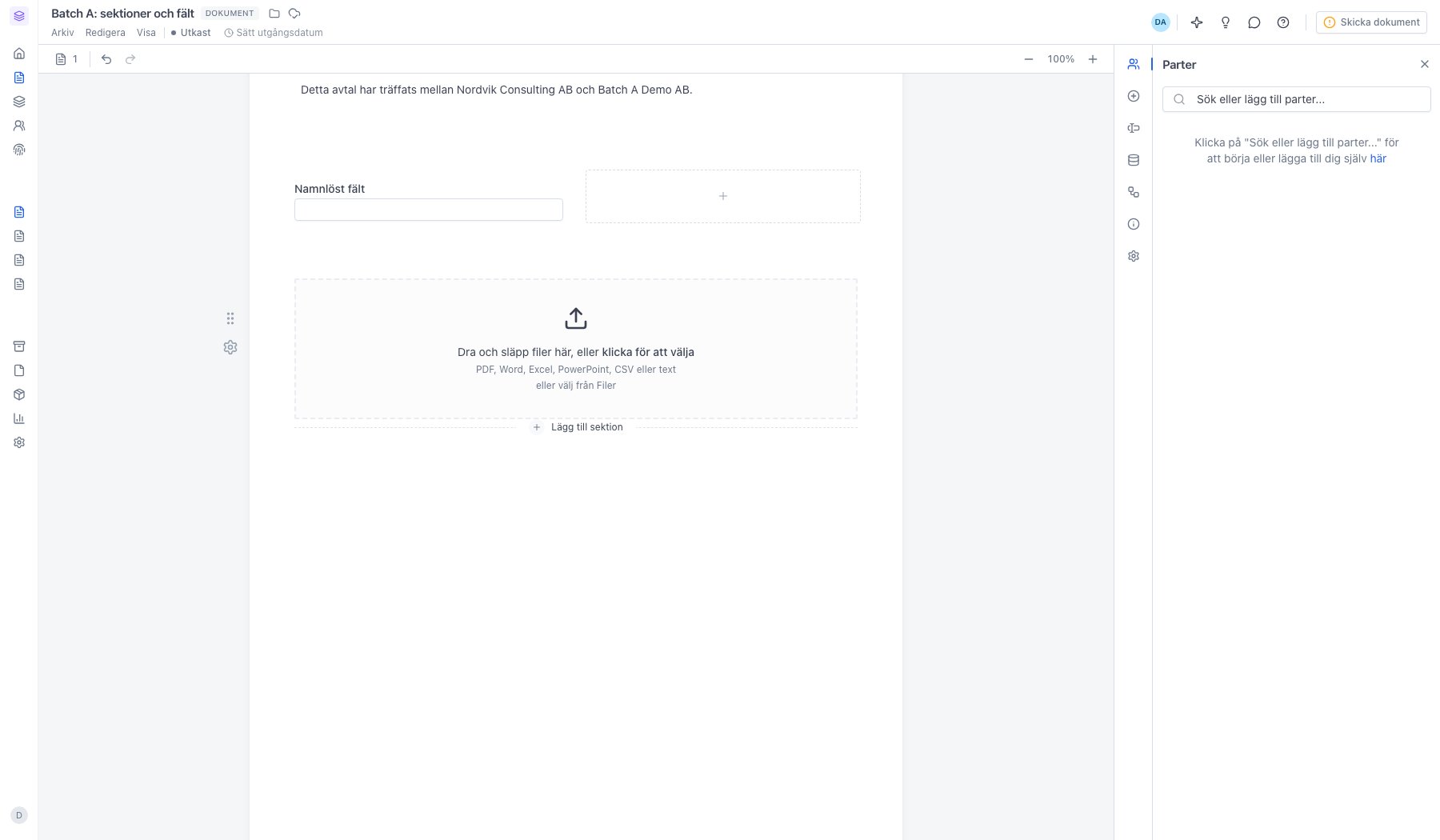Open the AI sparkle assistant icon
The image size is (1440, 840).
(x=1197, y=22)
